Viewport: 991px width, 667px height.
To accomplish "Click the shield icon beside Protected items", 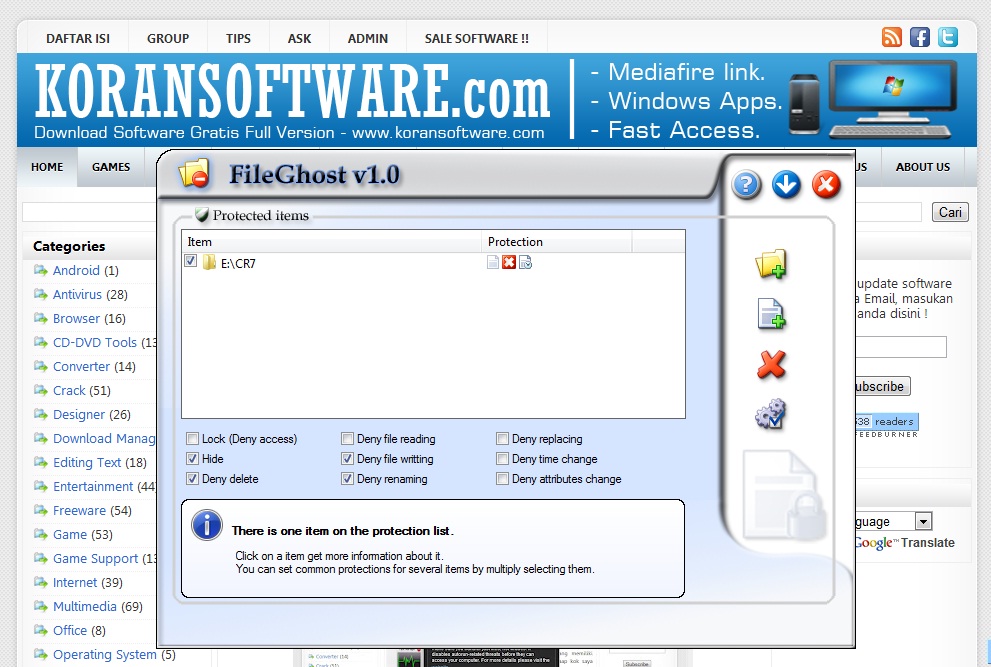I will click(202, 215).
